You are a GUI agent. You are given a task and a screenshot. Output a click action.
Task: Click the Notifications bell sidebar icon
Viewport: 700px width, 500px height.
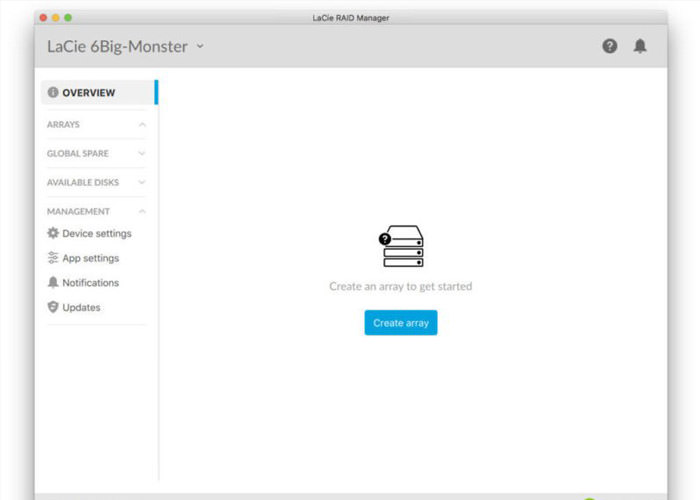[x=53, y=282]
